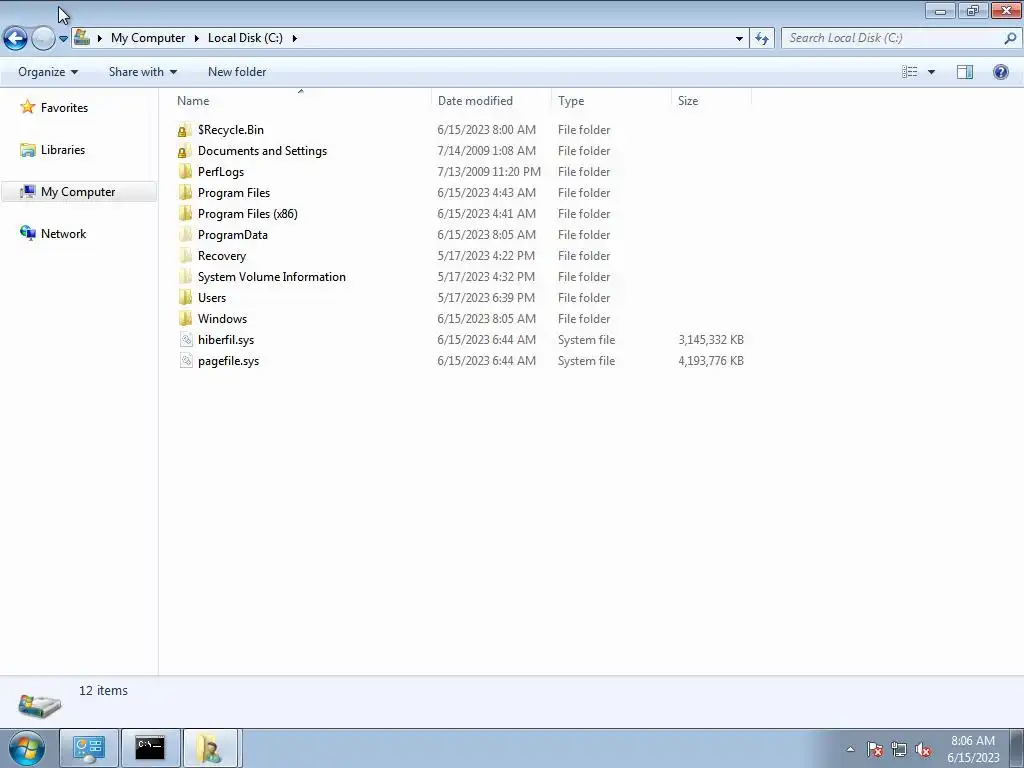Select the ProgramData folder icon
Screen dimensions: 1024x768
[185, 234]
